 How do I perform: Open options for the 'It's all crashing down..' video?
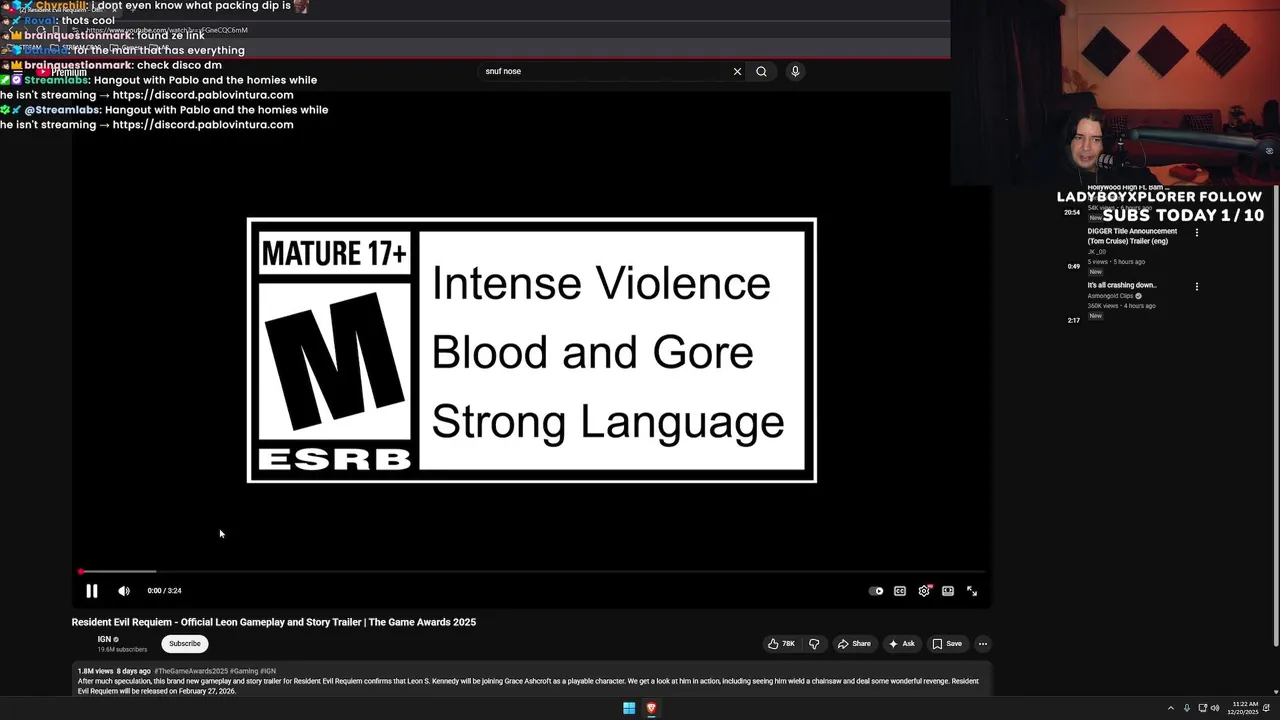[1197, 286]
